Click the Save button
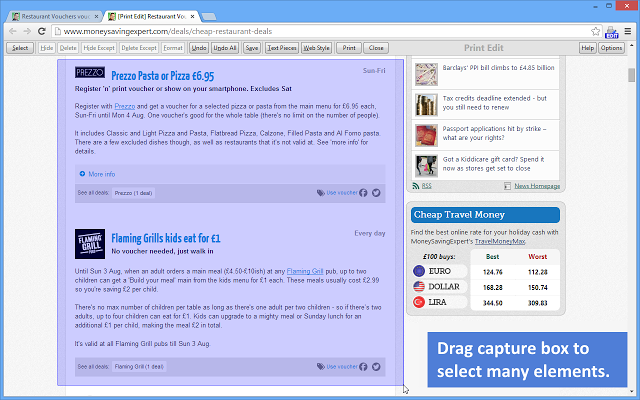This screenshot has width=640, height=400. coord(252,48)
